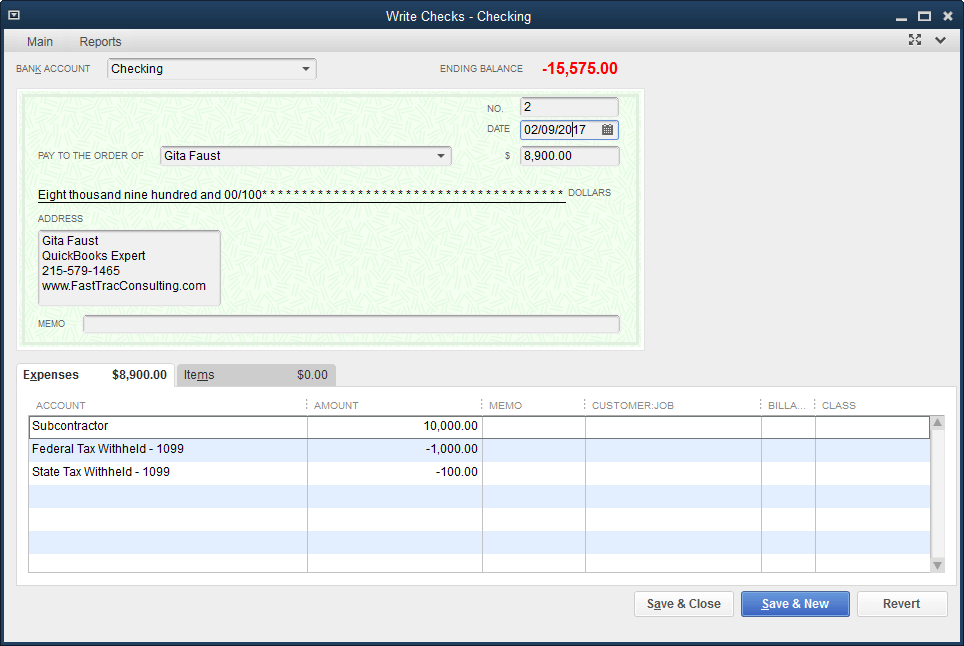Image resolution: width=964 pixels, height=646 pixels.
Task: Click into the Memo field
Action: [x=350, y=324]
